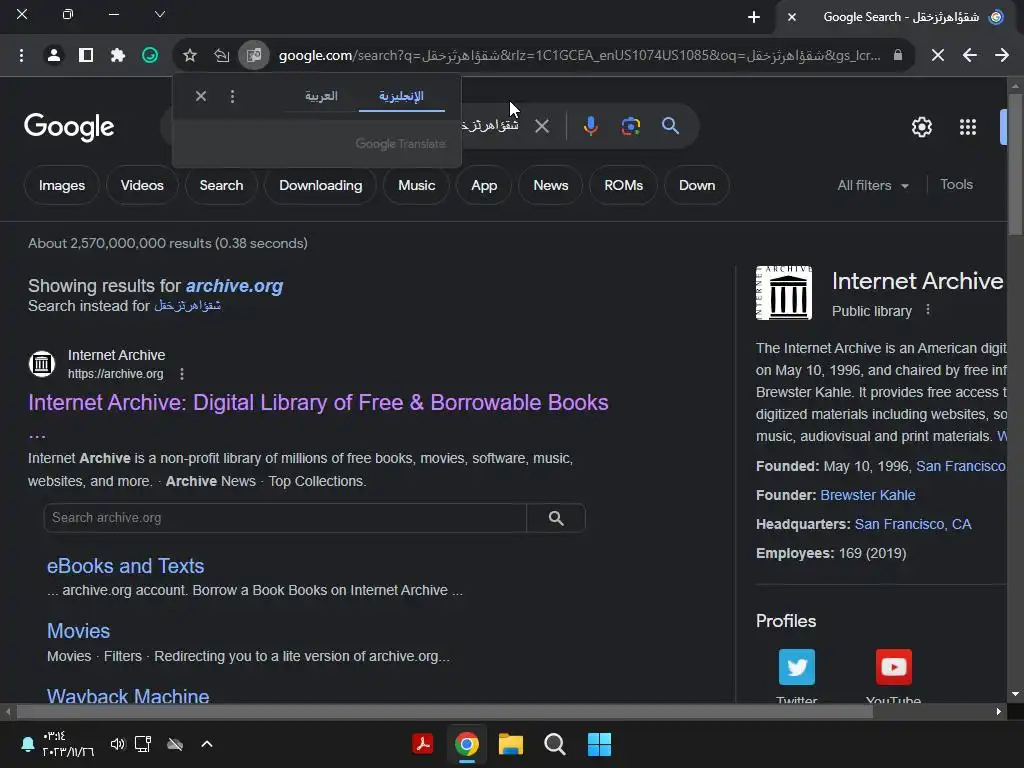Open Translate popup options menu

pos(232,97)
